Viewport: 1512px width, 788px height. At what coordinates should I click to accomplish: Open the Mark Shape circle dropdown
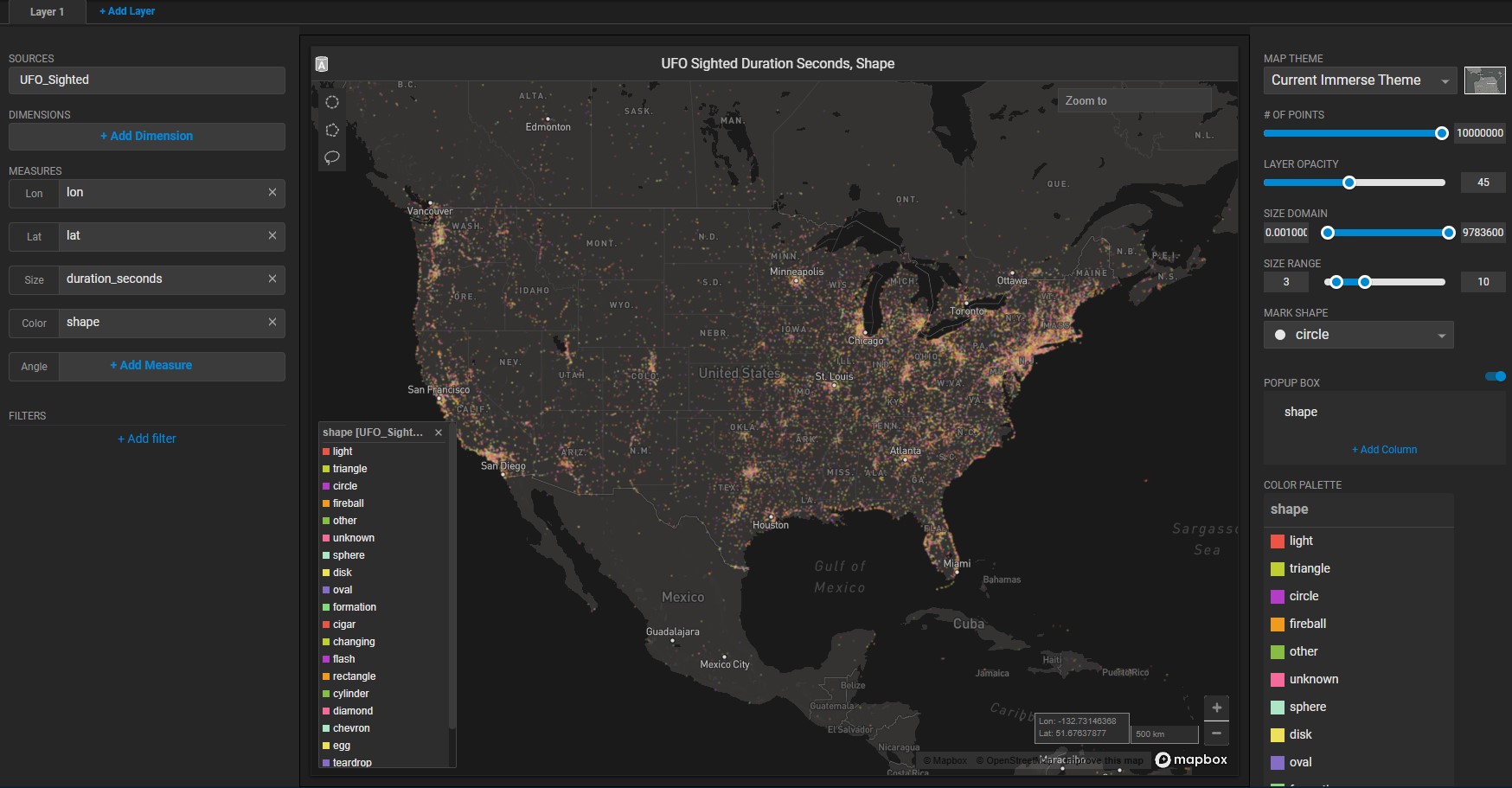tap(1358, 335)
